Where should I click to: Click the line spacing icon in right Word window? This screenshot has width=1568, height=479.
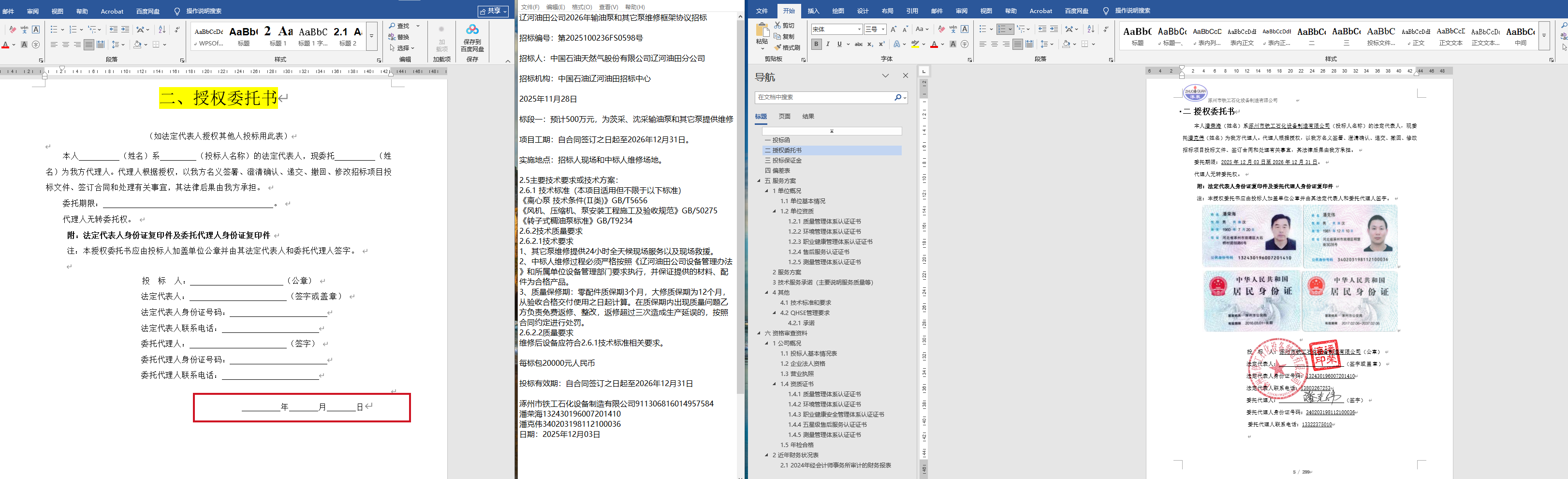pos(1044,45)
